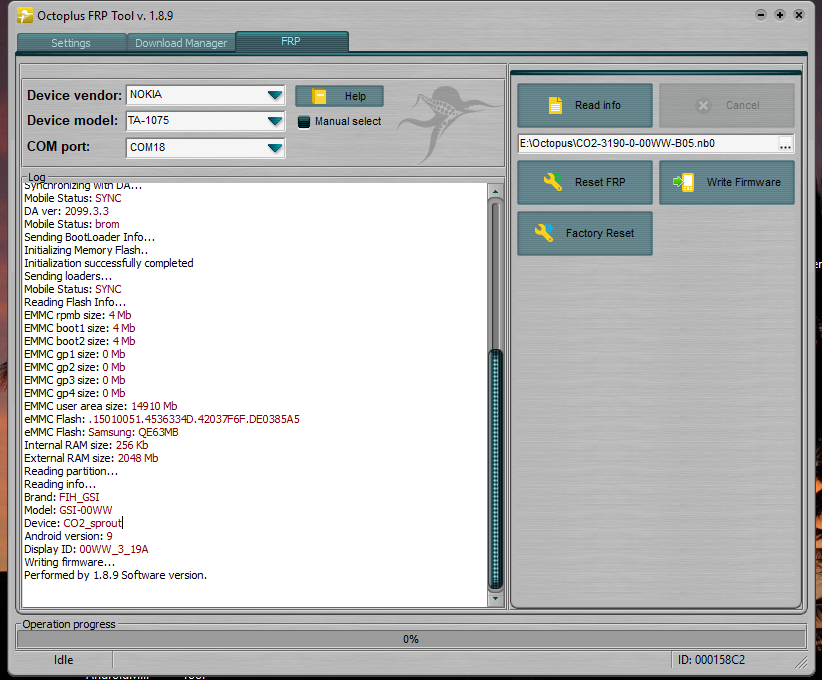The height and width of the screenshot is (680, 822).
Task: Click log line 'Brand: FIH_GSI'
Action: [62, 497]
